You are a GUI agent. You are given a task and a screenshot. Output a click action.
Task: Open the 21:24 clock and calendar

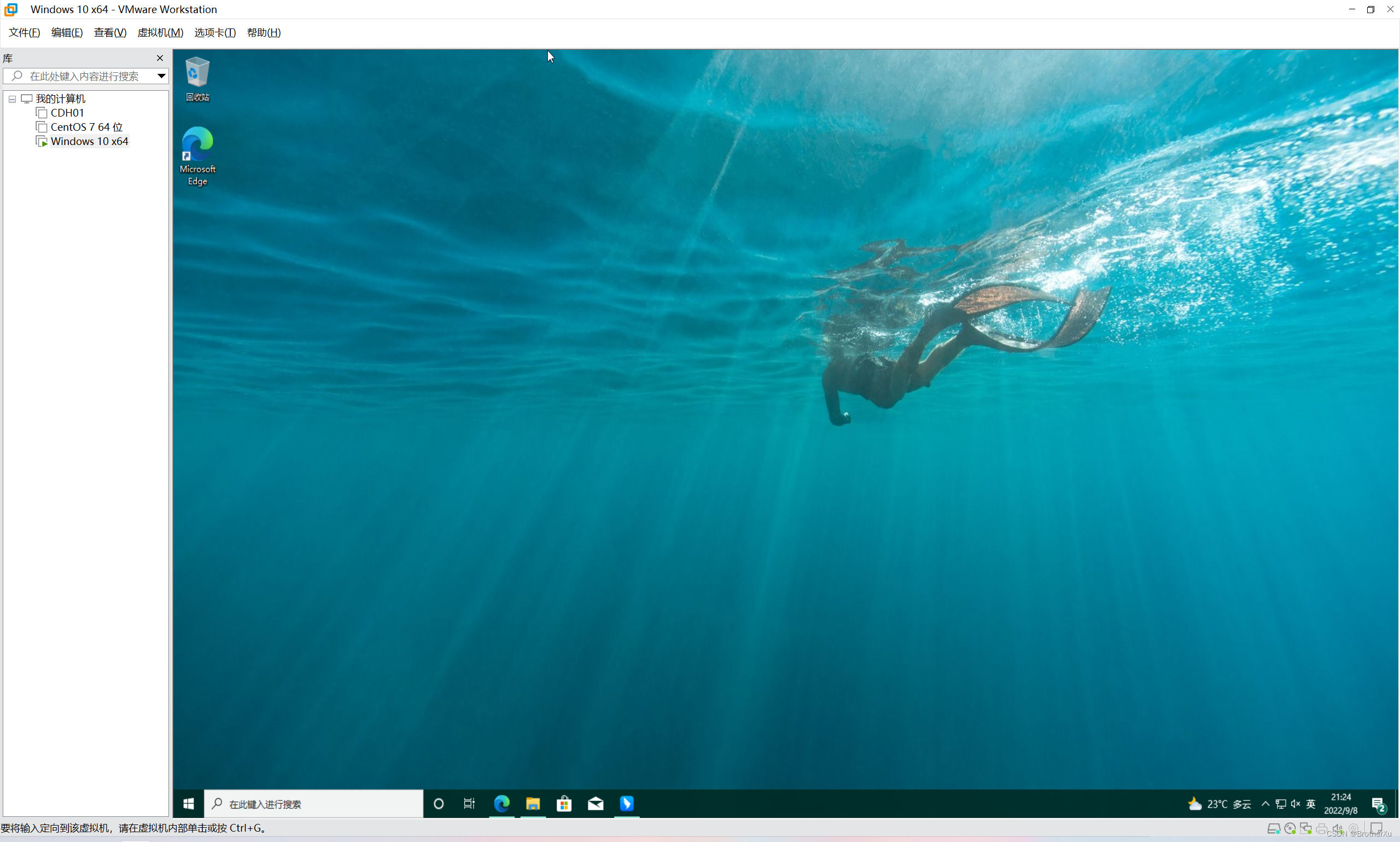click(x=1340, y=803)
